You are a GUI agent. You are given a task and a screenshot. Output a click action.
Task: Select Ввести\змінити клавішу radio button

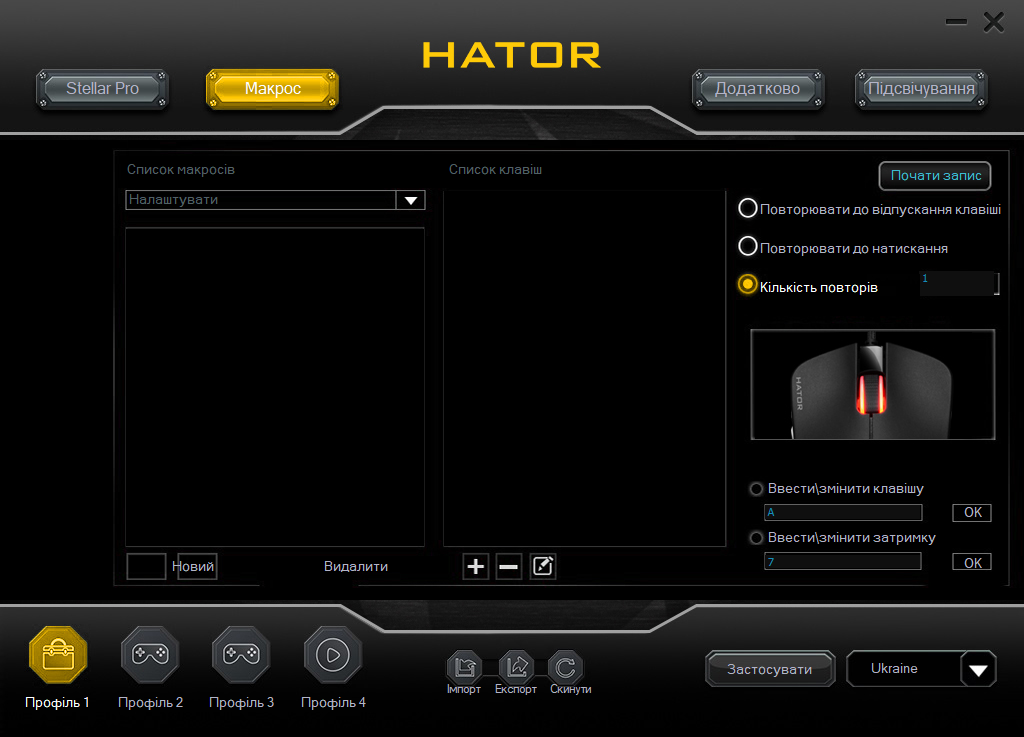tap(756, 488)
